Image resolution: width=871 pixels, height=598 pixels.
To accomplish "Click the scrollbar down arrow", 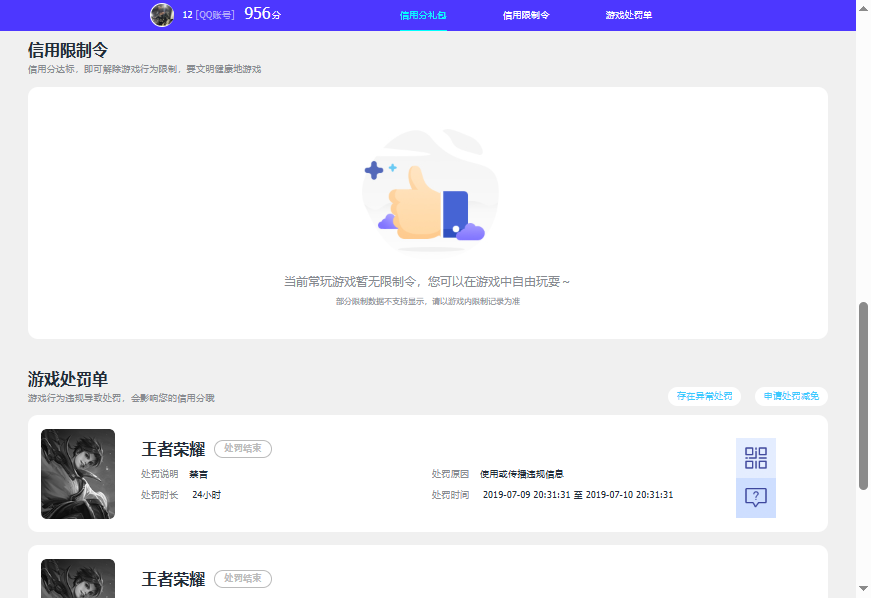I will [863, 587].
